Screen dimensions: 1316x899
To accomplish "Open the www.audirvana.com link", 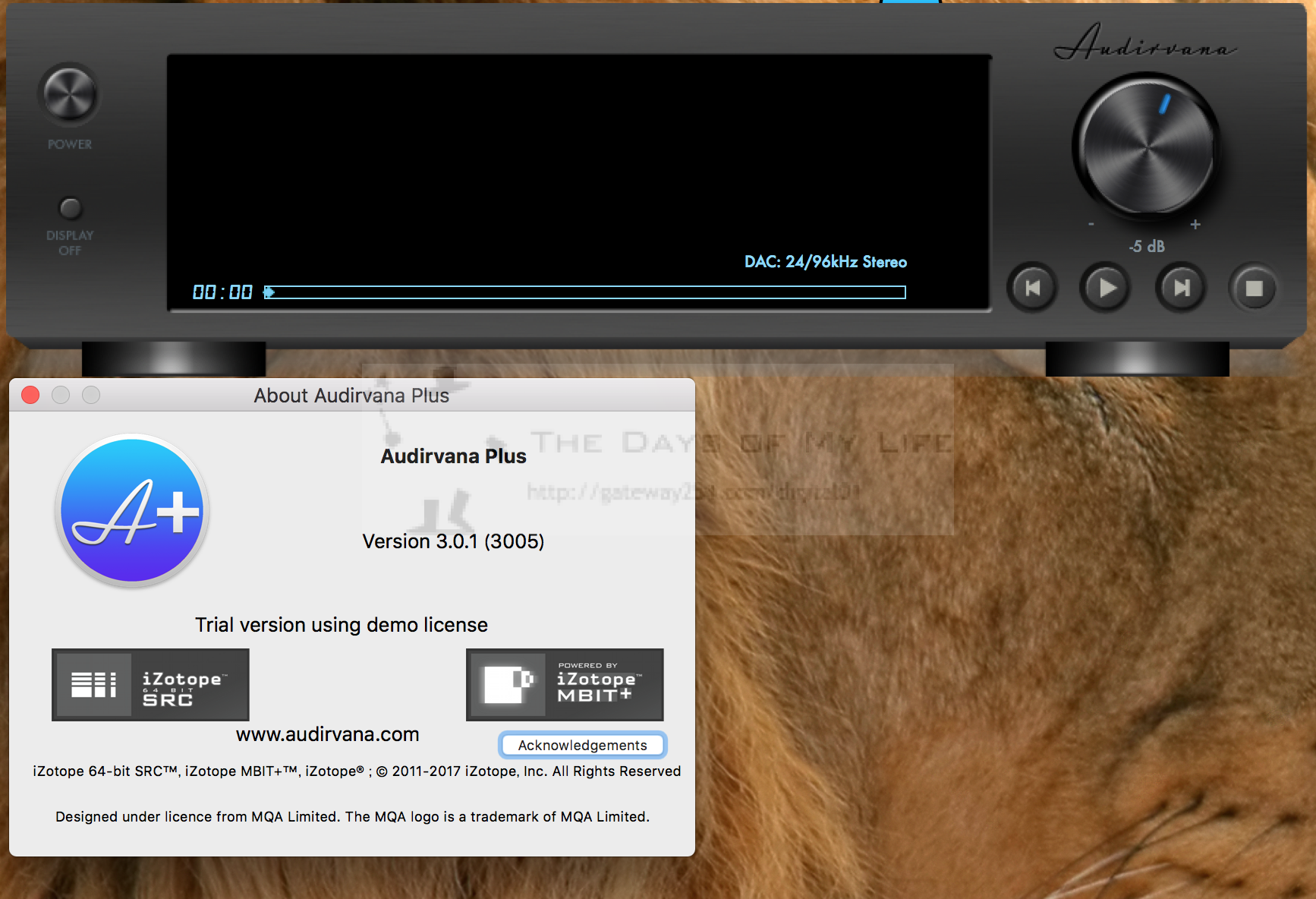I will point(327,734).
